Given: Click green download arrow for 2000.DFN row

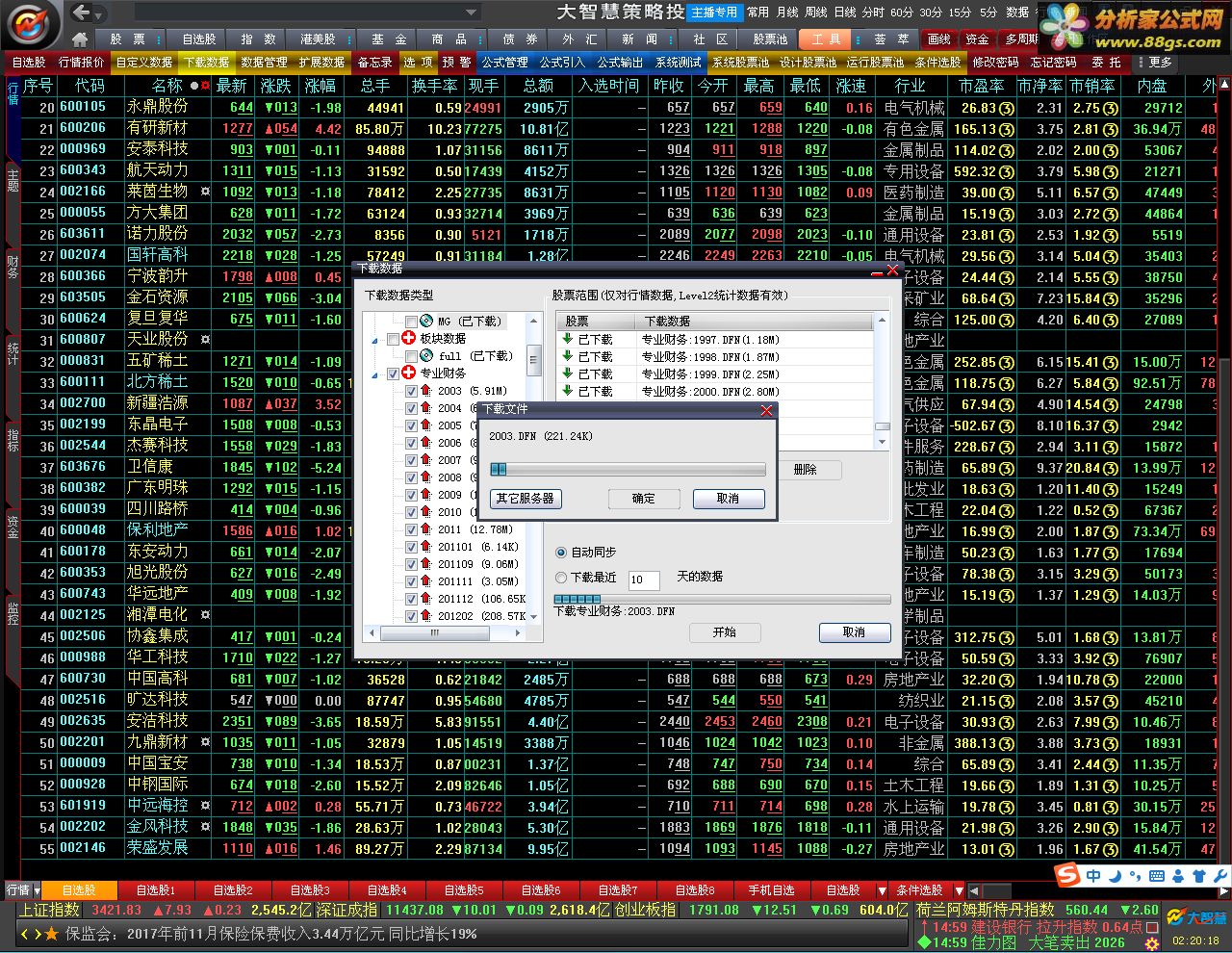Looking at the screenshot, I should (x=567, y=391).
